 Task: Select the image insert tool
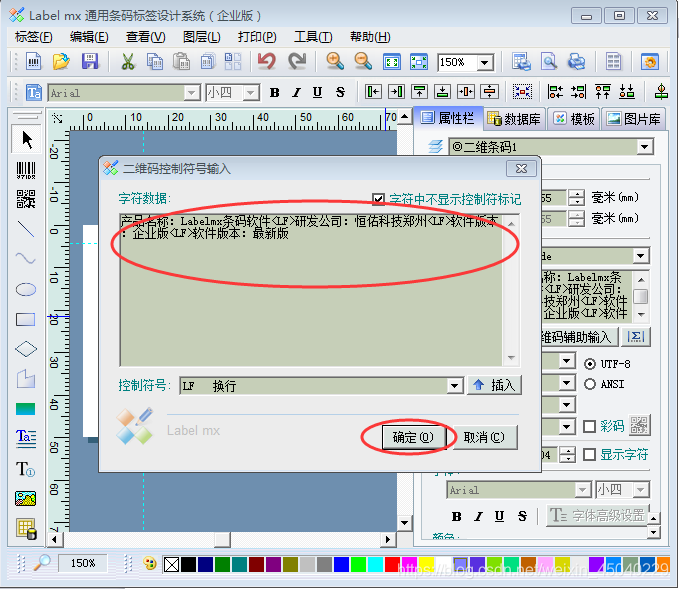pyautogui.click(x=26, y=498)
